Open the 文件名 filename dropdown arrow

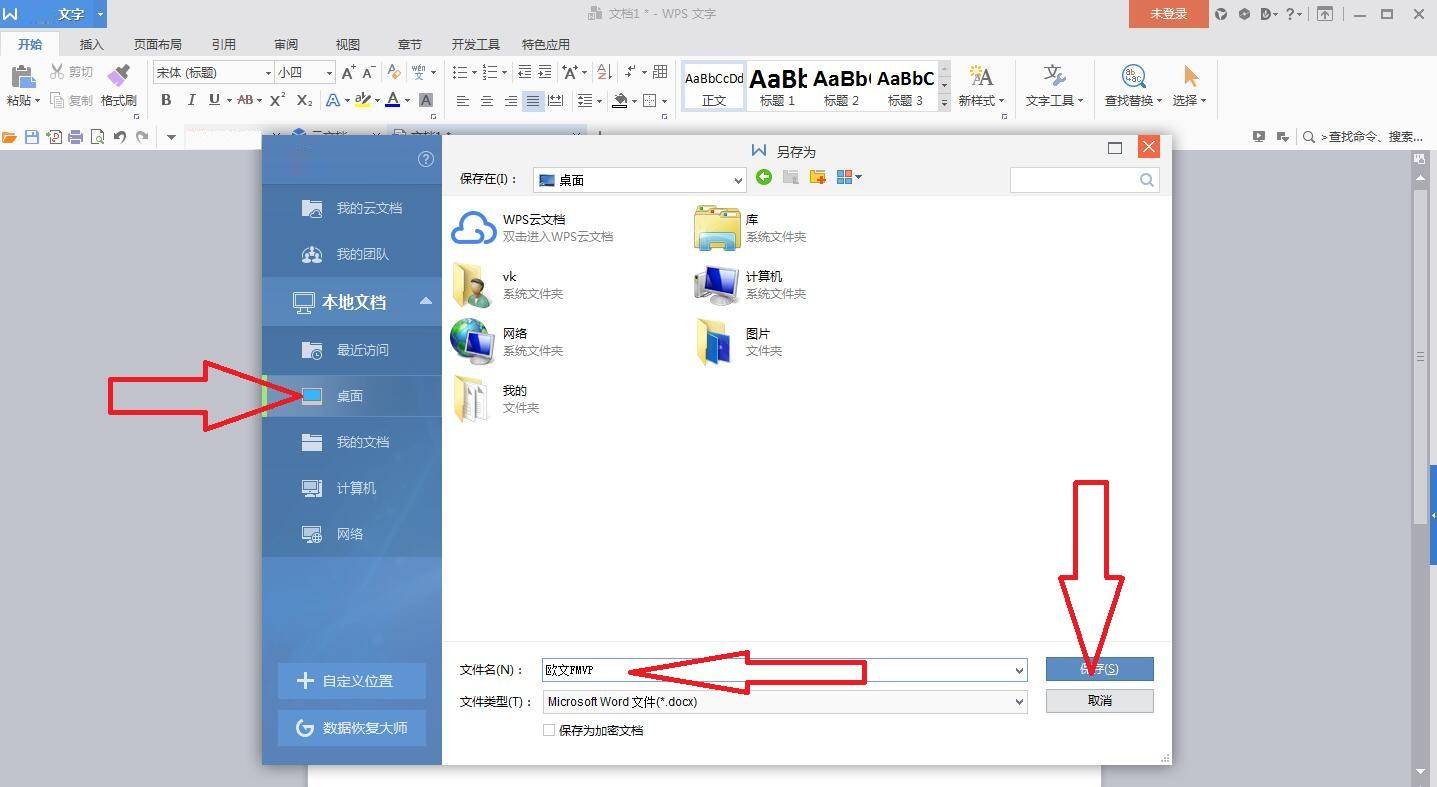[x=1019, y=670]
